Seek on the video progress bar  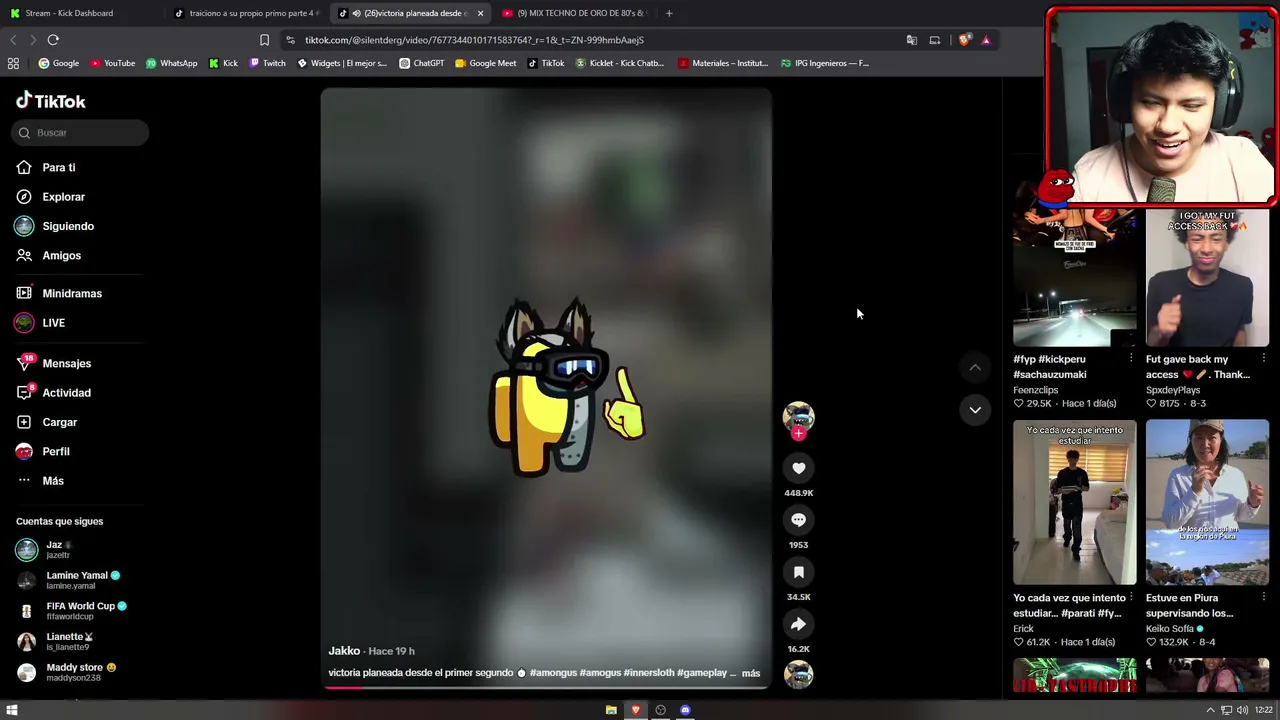546,687
